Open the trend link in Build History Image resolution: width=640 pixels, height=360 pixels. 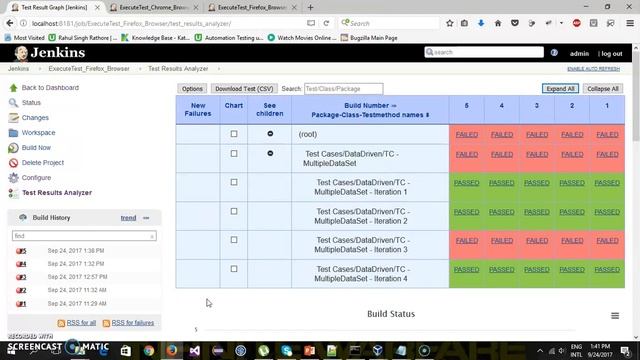128,218
